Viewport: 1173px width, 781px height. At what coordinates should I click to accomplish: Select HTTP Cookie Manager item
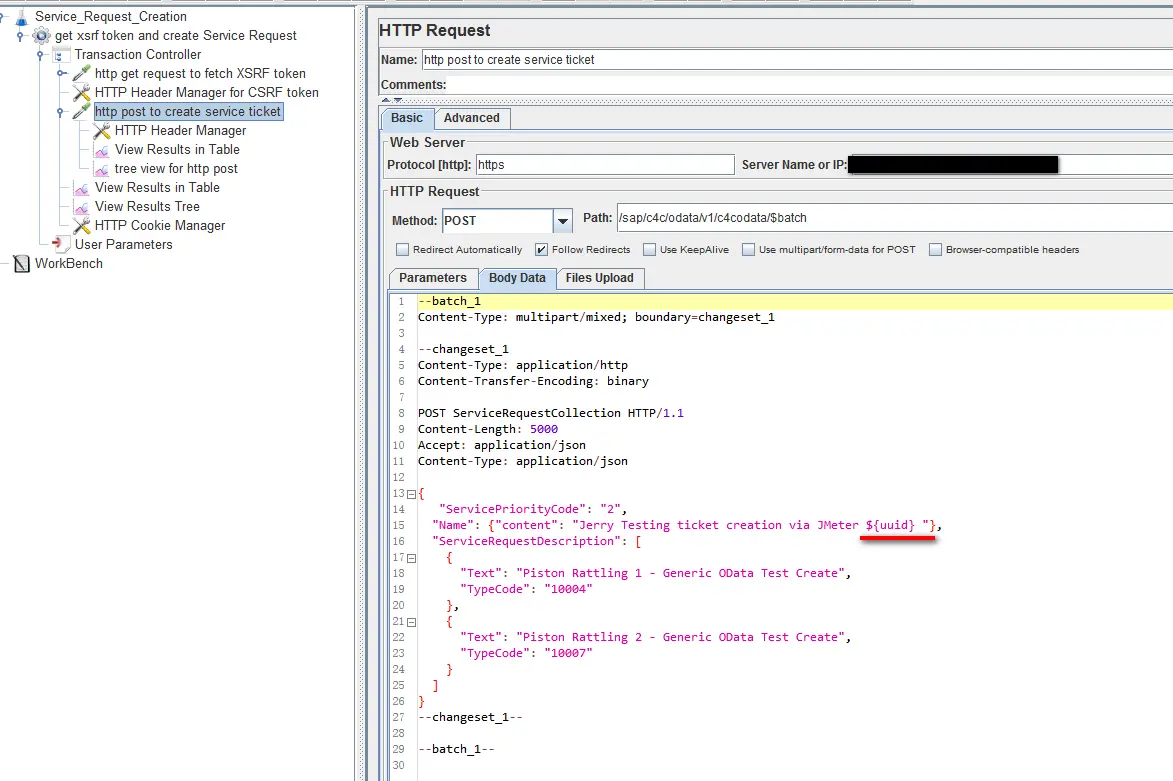point(159,226)
